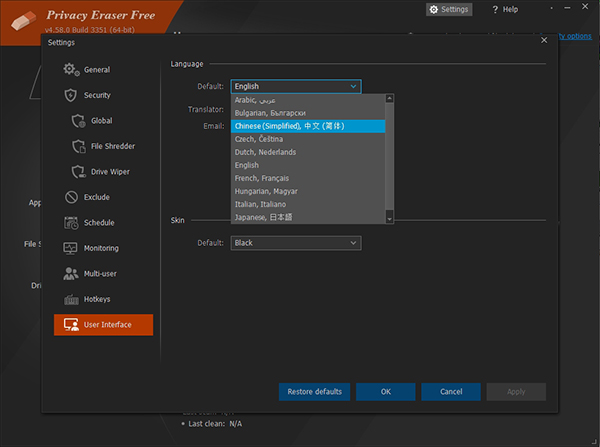
Task: Open the User Interface settings tab
Action: pyautogui.click(x=104, y=325)
